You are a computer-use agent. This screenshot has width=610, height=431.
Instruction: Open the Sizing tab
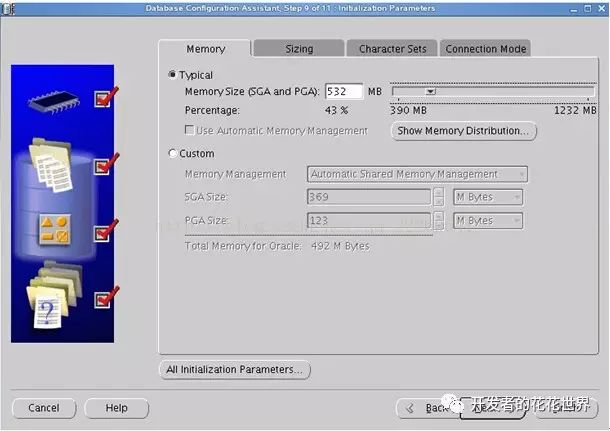pos(299,49)
